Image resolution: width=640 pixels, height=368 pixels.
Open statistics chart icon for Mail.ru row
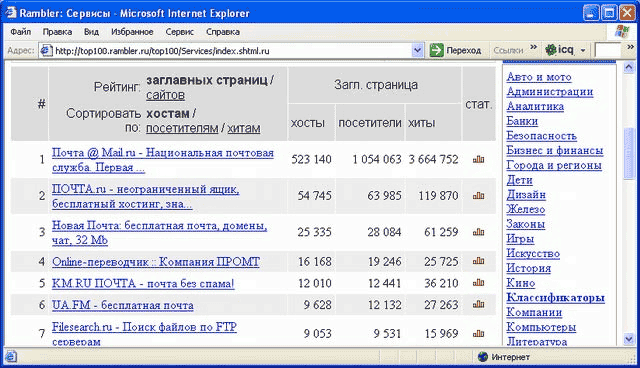[478, 160]
